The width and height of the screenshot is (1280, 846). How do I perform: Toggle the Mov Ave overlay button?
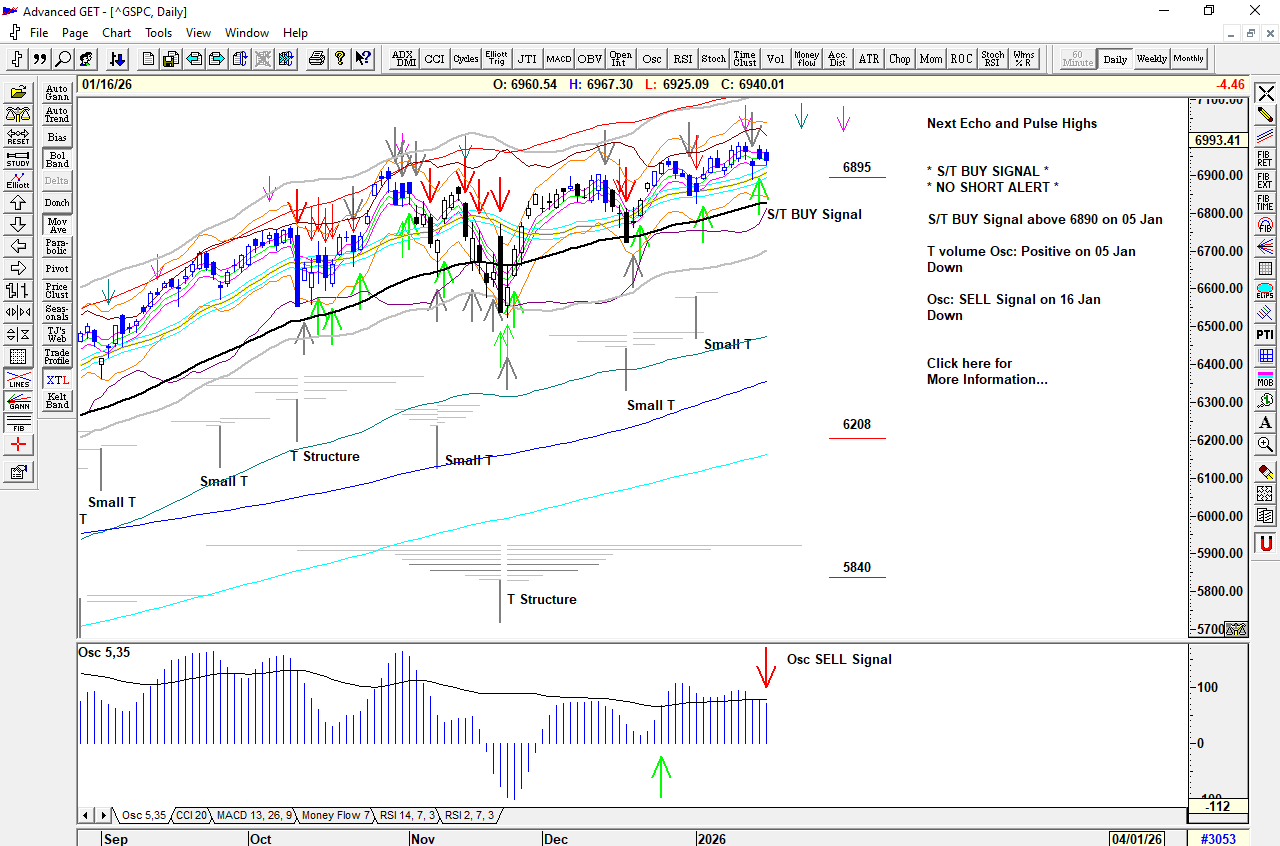click(x=57, y=225)
